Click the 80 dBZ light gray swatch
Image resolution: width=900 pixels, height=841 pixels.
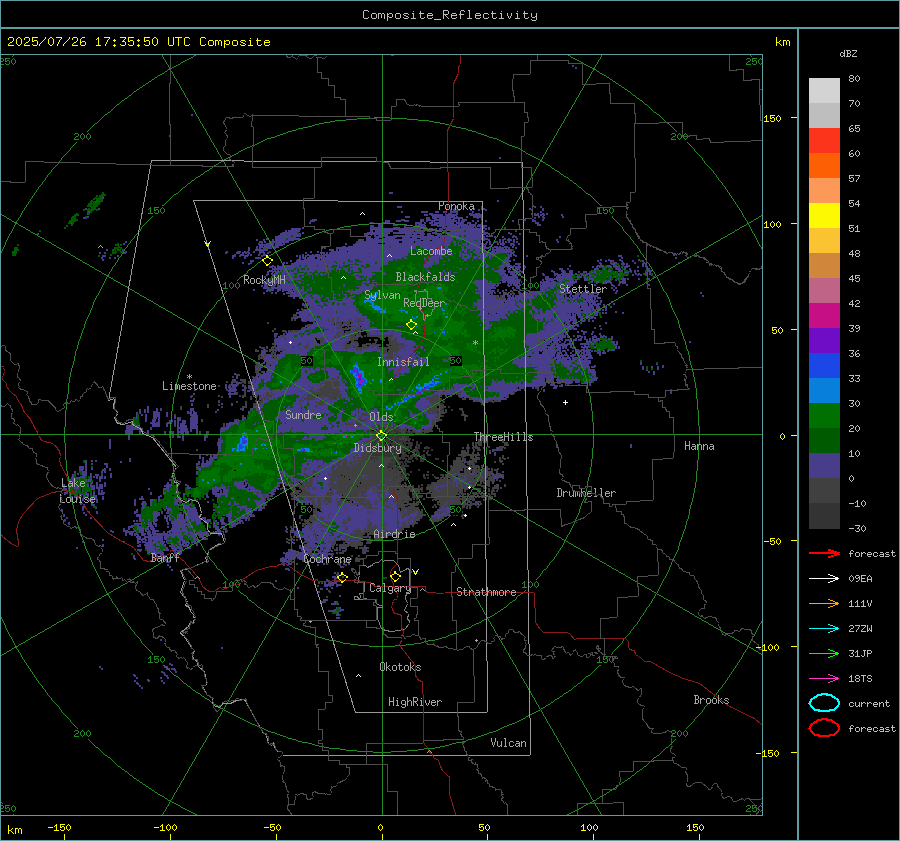[x=824, y=91]
